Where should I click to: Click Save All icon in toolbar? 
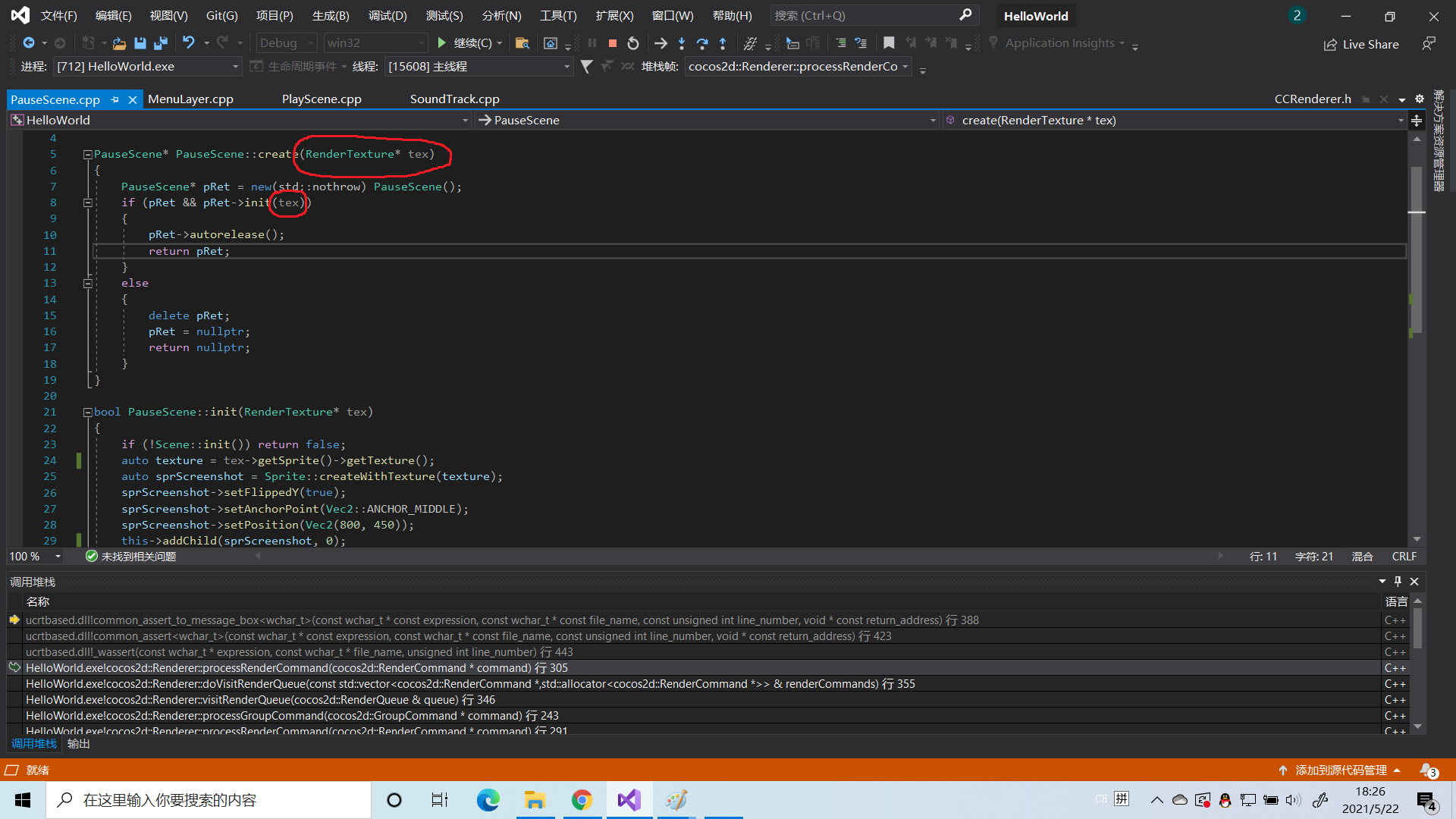click(160, 43)
